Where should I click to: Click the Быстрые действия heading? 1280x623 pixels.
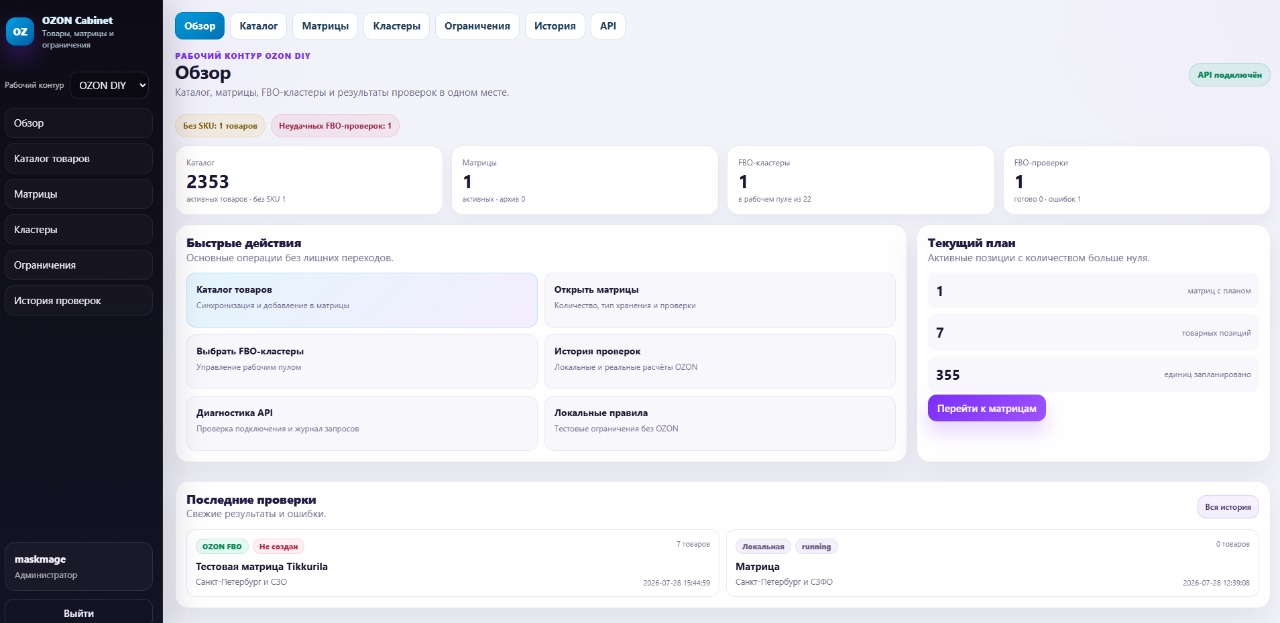pos(243,243)
